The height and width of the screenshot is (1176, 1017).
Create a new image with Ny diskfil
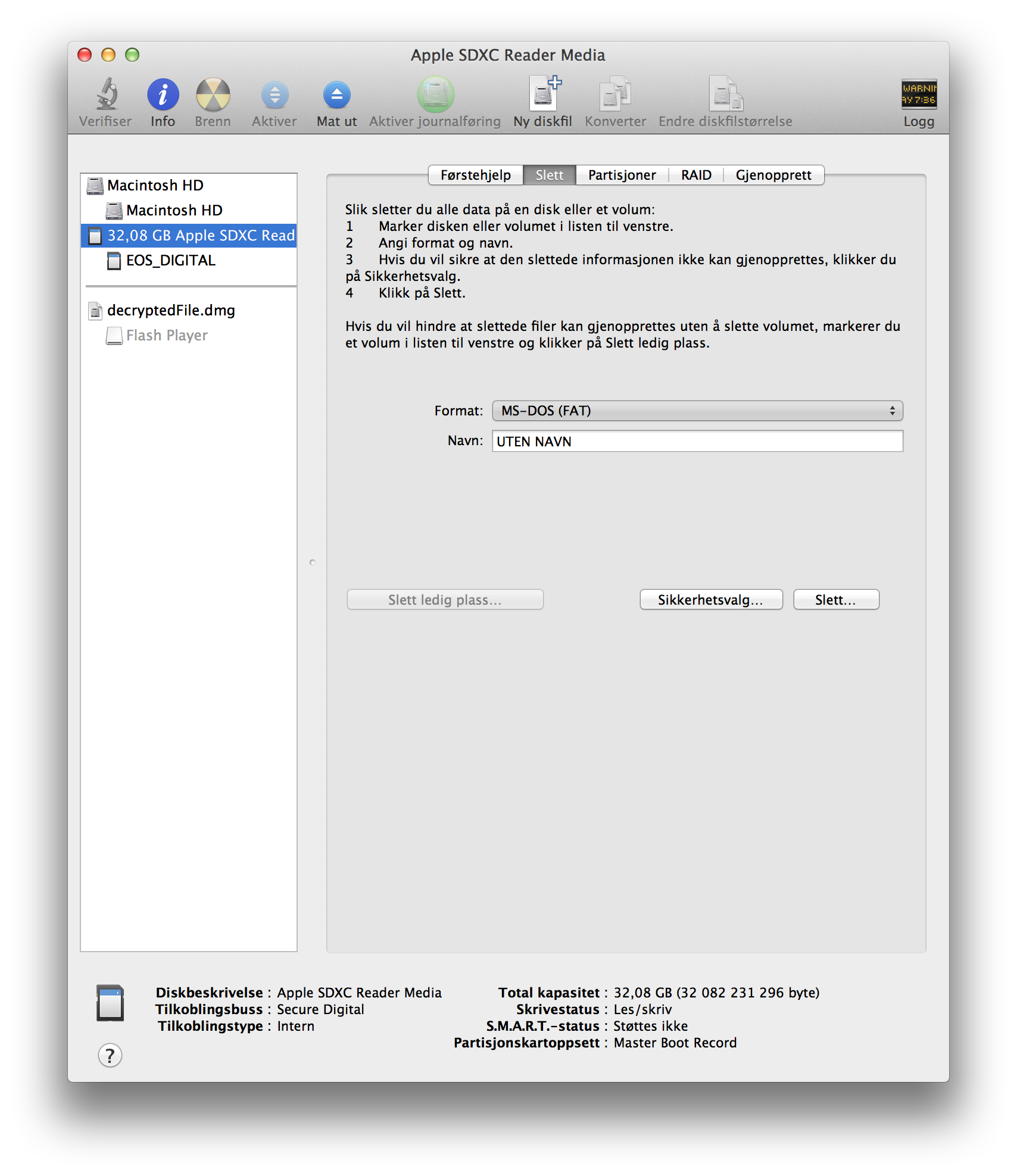tap(544, 93)
